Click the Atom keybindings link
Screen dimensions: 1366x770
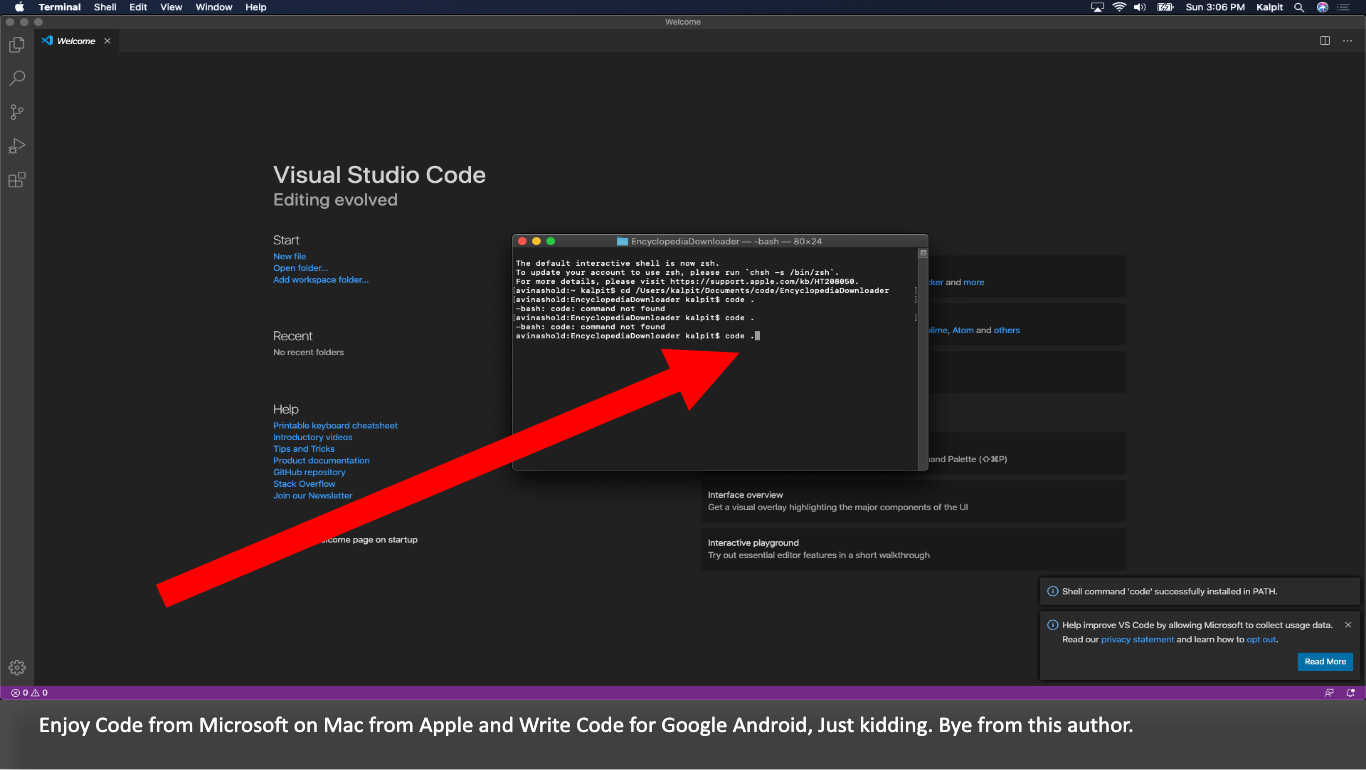pos(963,330)
